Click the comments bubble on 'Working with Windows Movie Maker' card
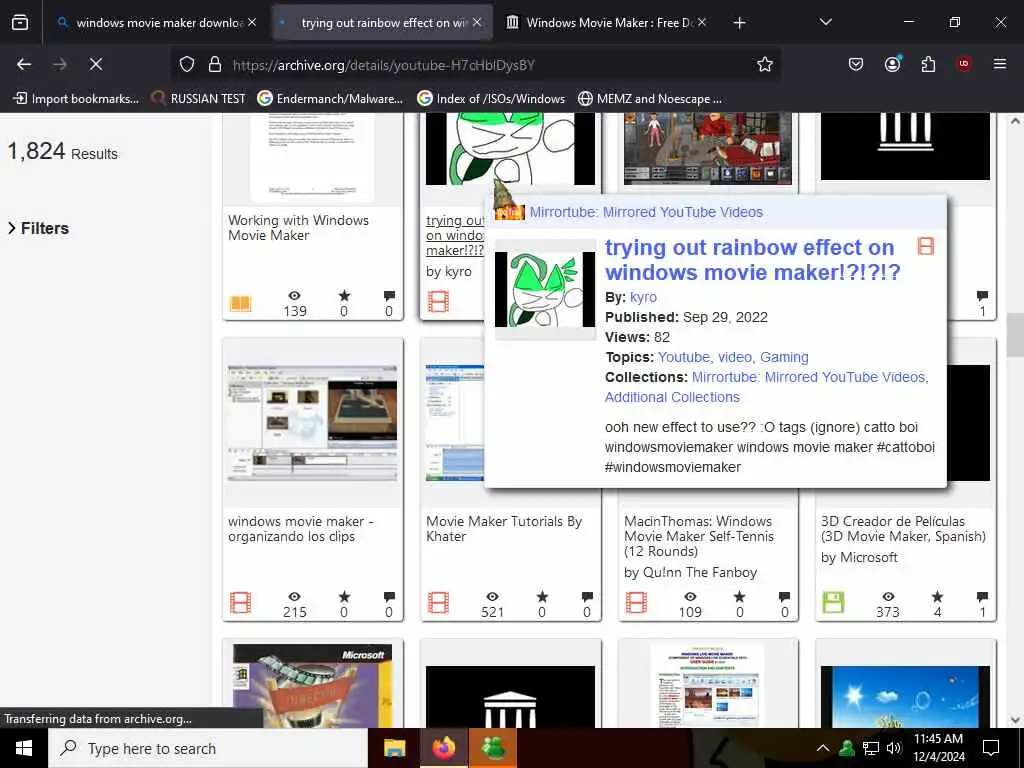Viewport: 1024px width, 768px height. coord(389,296)
